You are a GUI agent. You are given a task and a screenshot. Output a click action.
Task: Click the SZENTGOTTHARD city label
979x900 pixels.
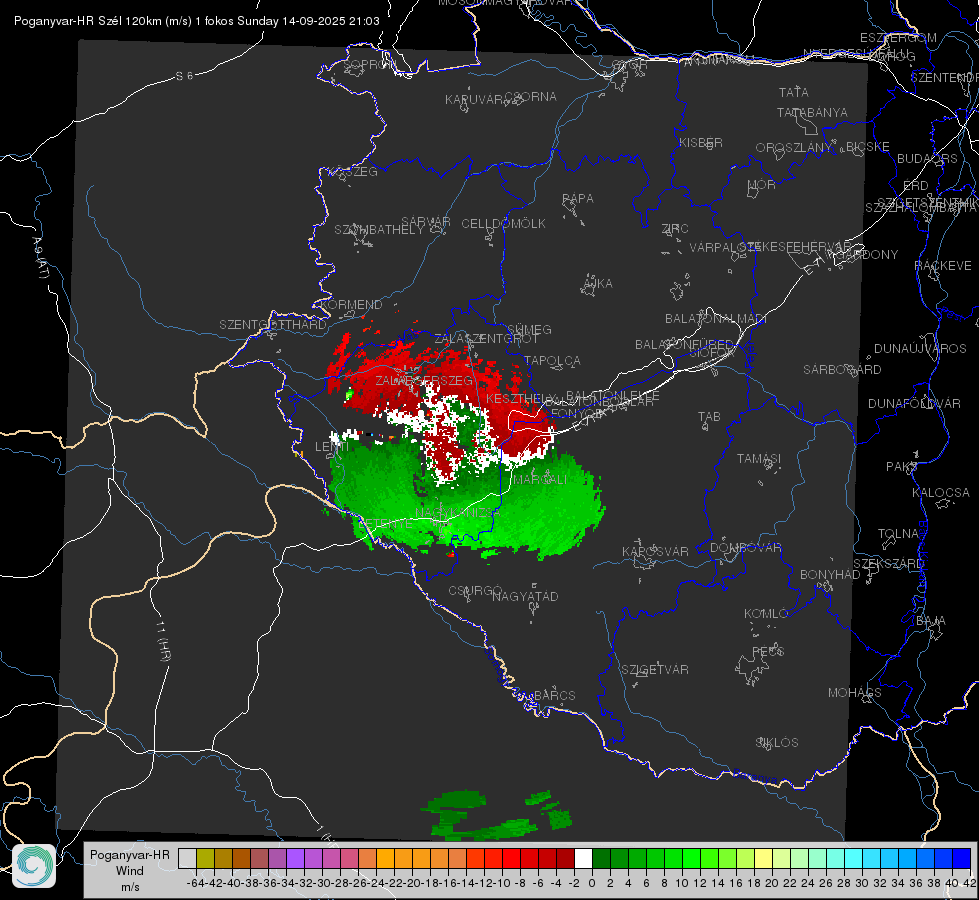273,324
